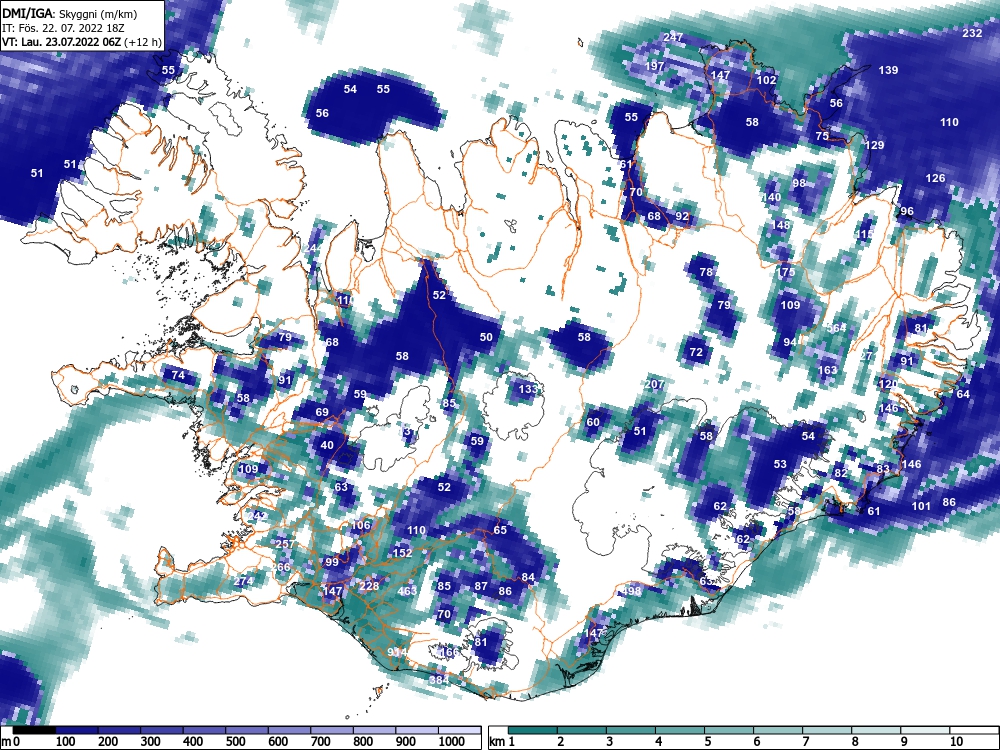Click the visibility value 129 on the map
1000x750 pixels.
click(874, 145)
